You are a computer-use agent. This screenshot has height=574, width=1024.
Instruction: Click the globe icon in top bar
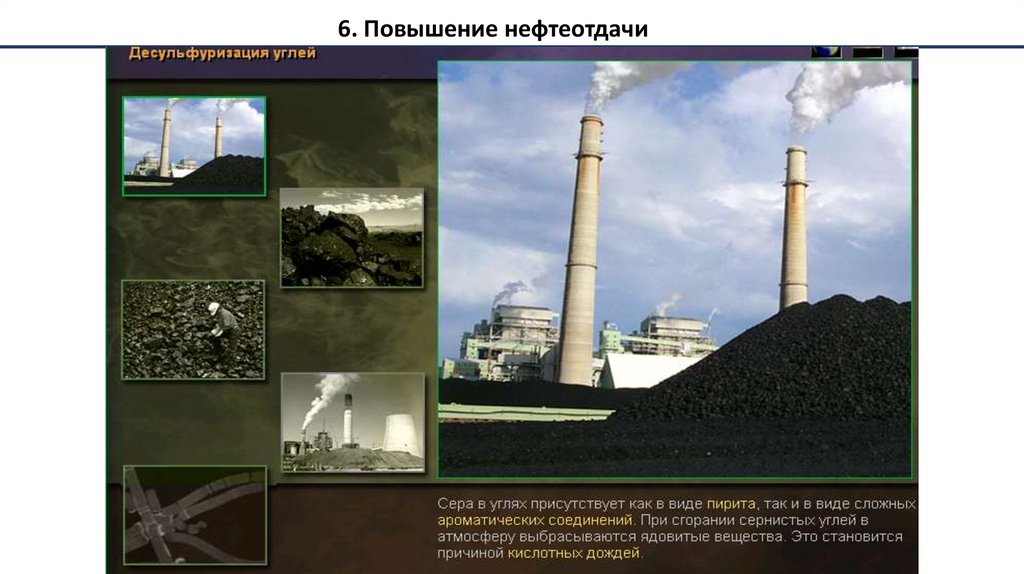(x=826, y=52)
